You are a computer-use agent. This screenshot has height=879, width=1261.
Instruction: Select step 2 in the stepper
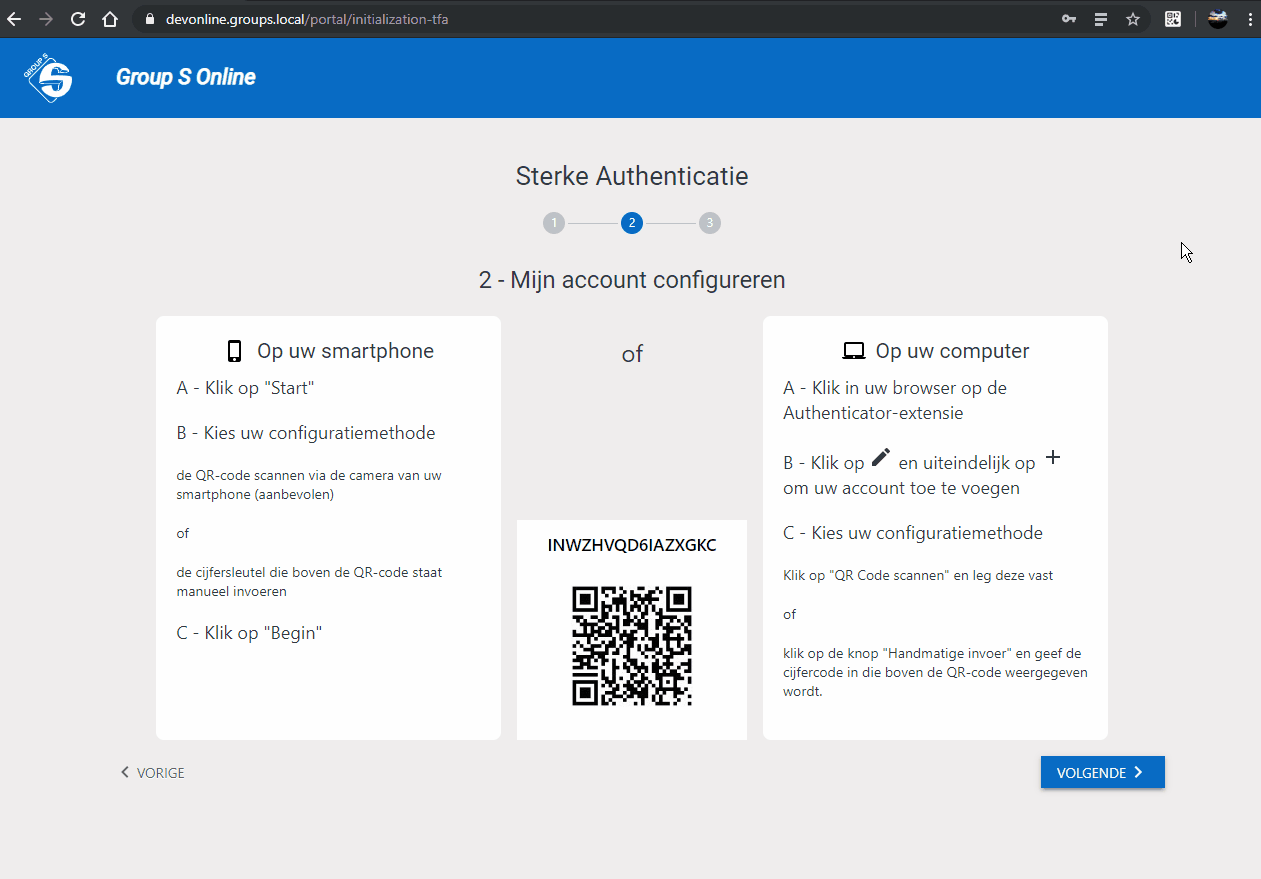tap(632, 223)
